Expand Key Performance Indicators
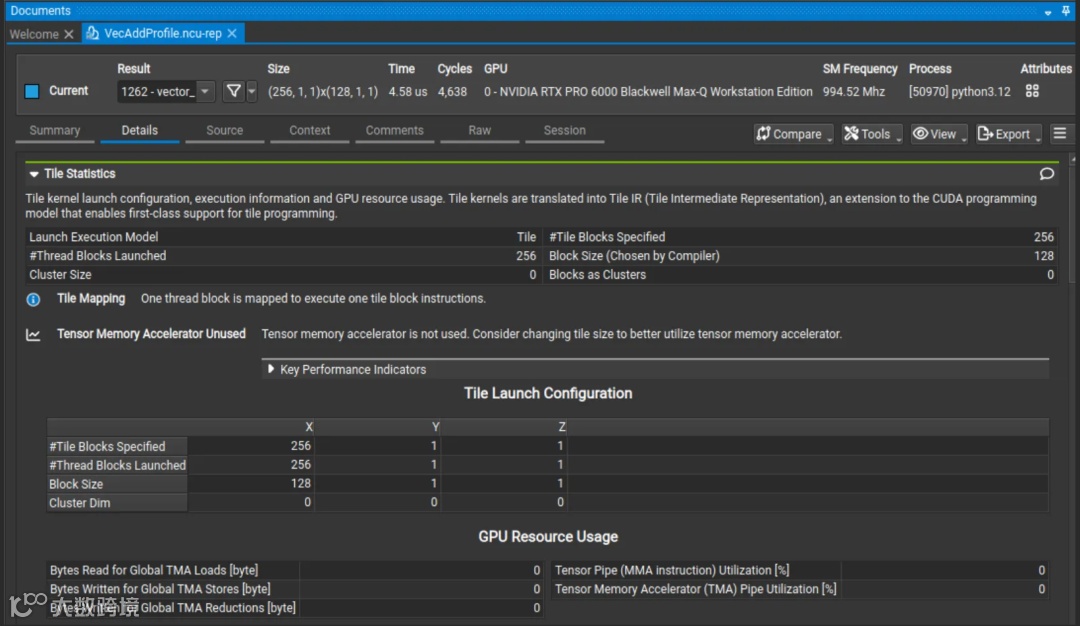Viewport: 1080px width, 626px height. (271, 369)
